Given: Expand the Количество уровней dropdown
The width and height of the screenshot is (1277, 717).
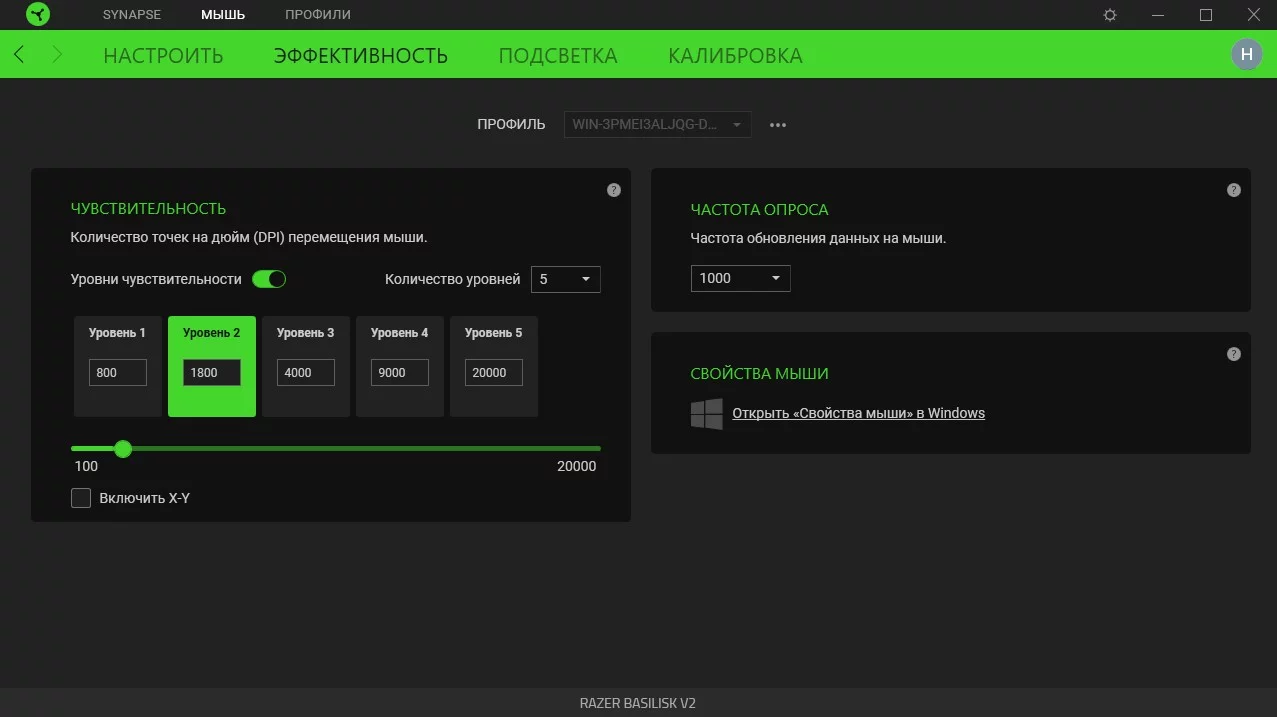Looking at the screenshot, I should (565, 279).
